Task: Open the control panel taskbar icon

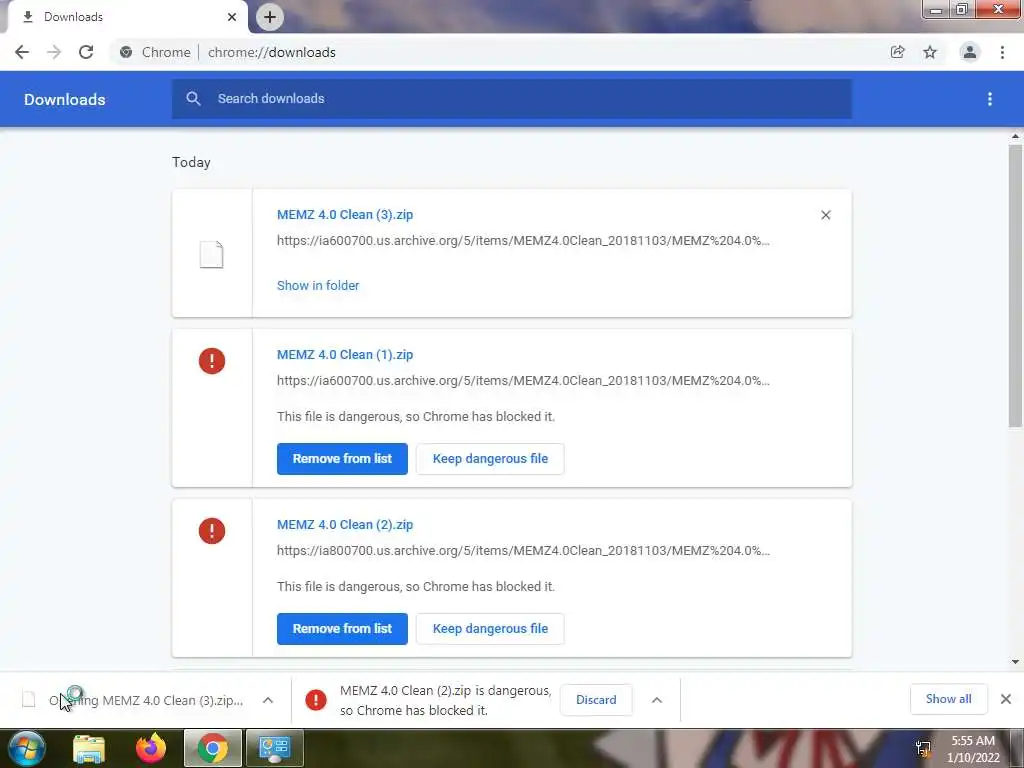Action: tap(274, 748)
